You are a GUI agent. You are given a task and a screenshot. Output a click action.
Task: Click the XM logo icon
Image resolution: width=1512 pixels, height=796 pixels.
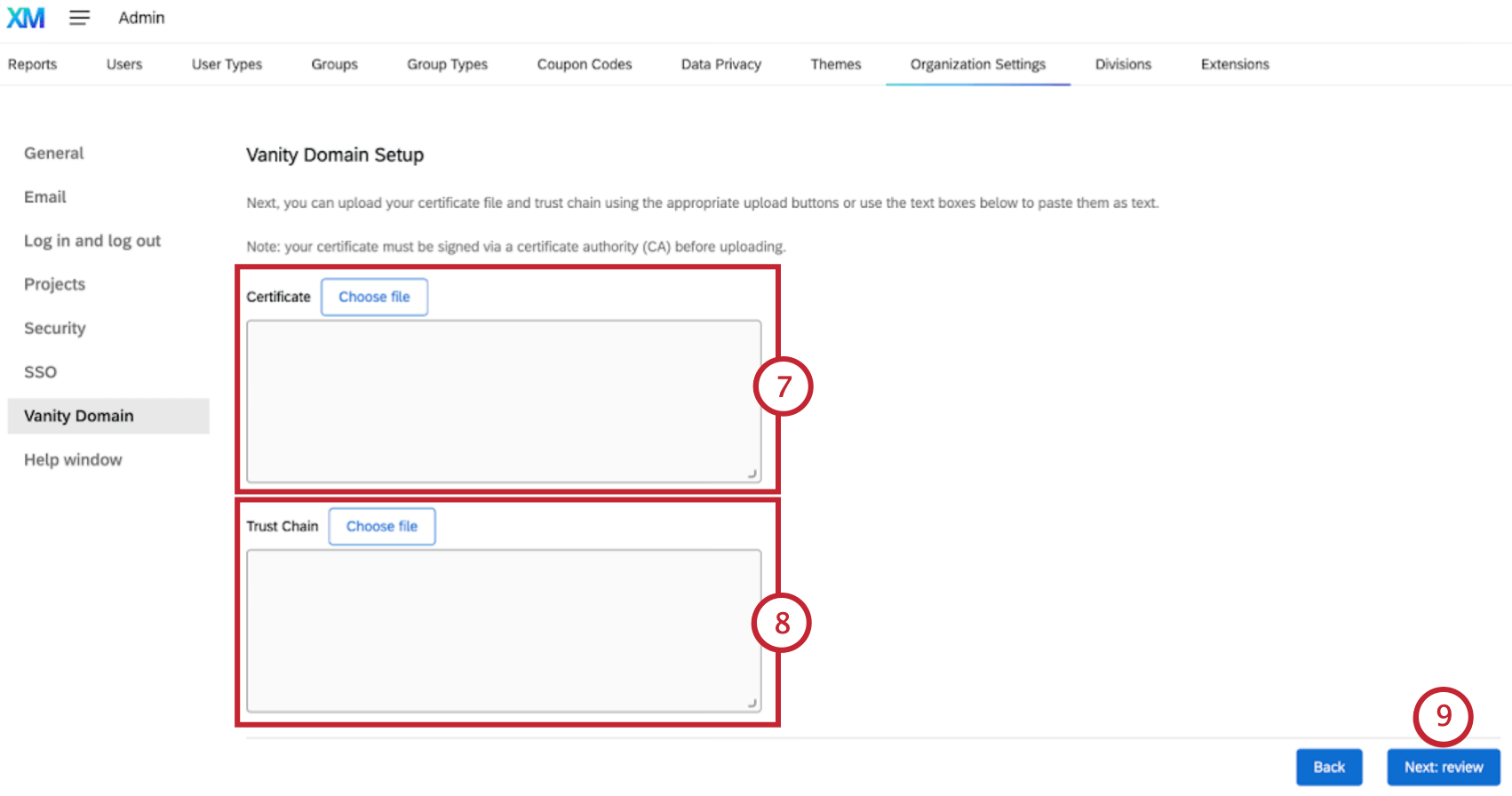[26, 18]
